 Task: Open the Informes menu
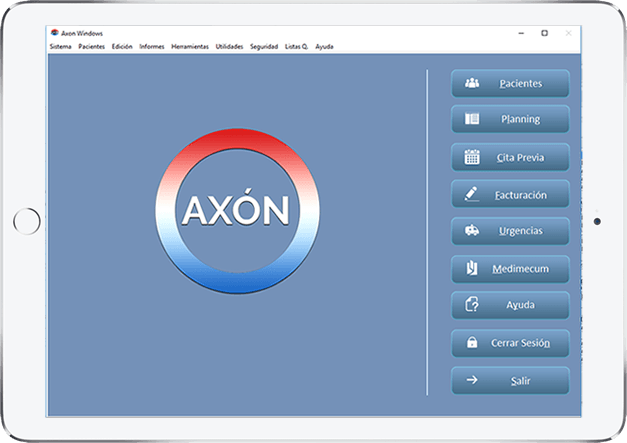(152, 46)
